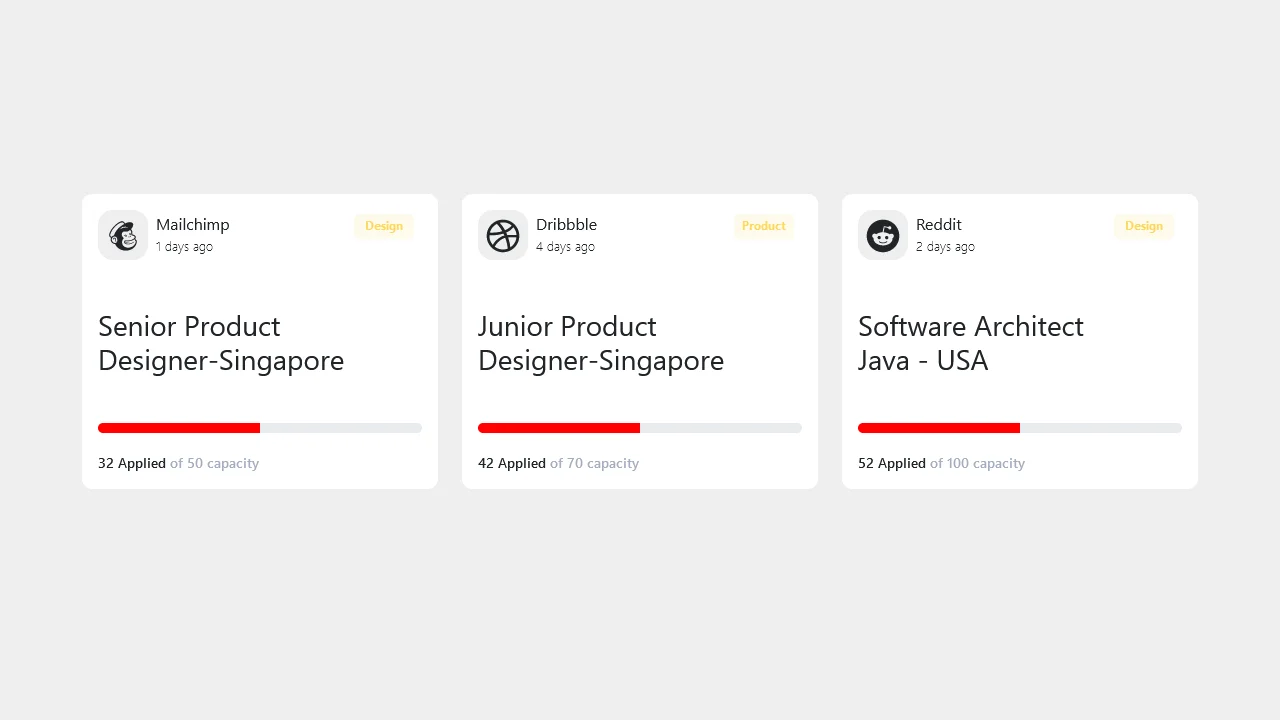Open the Senior Product Designer-Singapore job
Screen dimensions: 1280x720
pos(220,343)
